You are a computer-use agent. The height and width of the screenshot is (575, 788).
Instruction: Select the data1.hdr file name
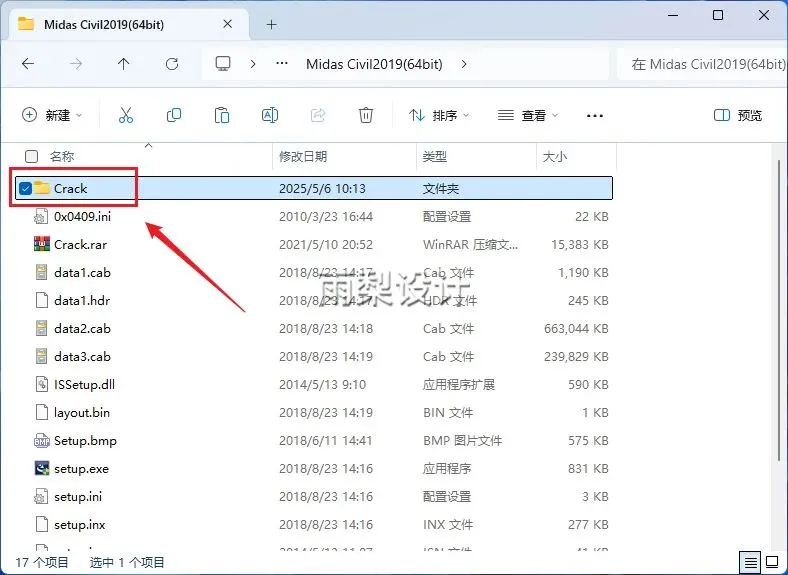(x=82, y=301)
